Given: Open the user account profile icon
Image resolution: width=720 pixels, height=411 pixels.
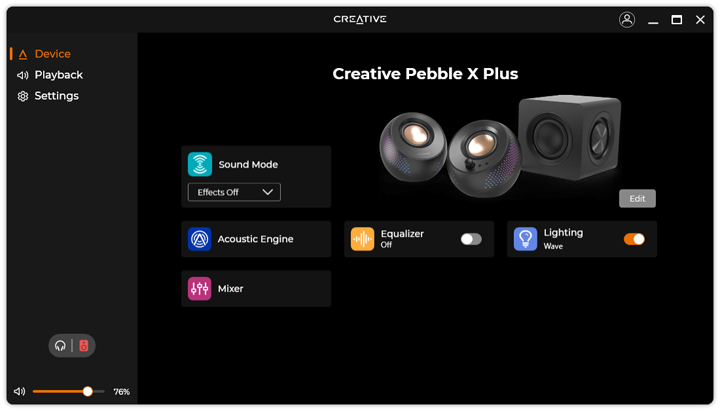Looking at the screenshot, I should 627,20.
